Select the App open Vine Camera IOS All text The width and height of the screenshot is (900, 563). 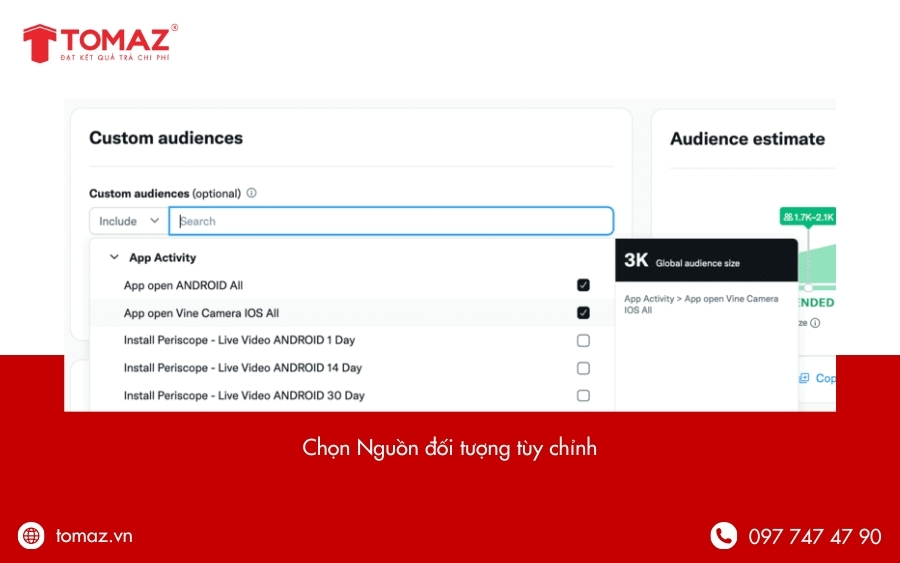201,313
